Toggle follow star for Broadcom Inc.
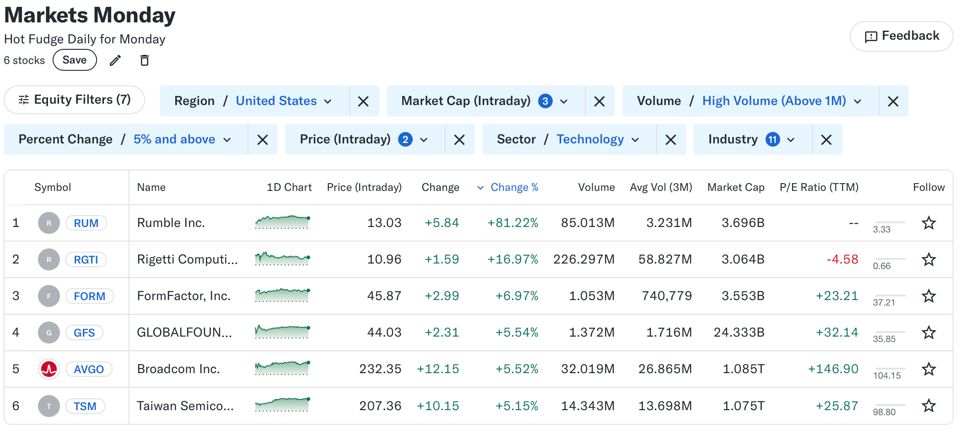This screenshot has width=960, height=433. [928, 369]
